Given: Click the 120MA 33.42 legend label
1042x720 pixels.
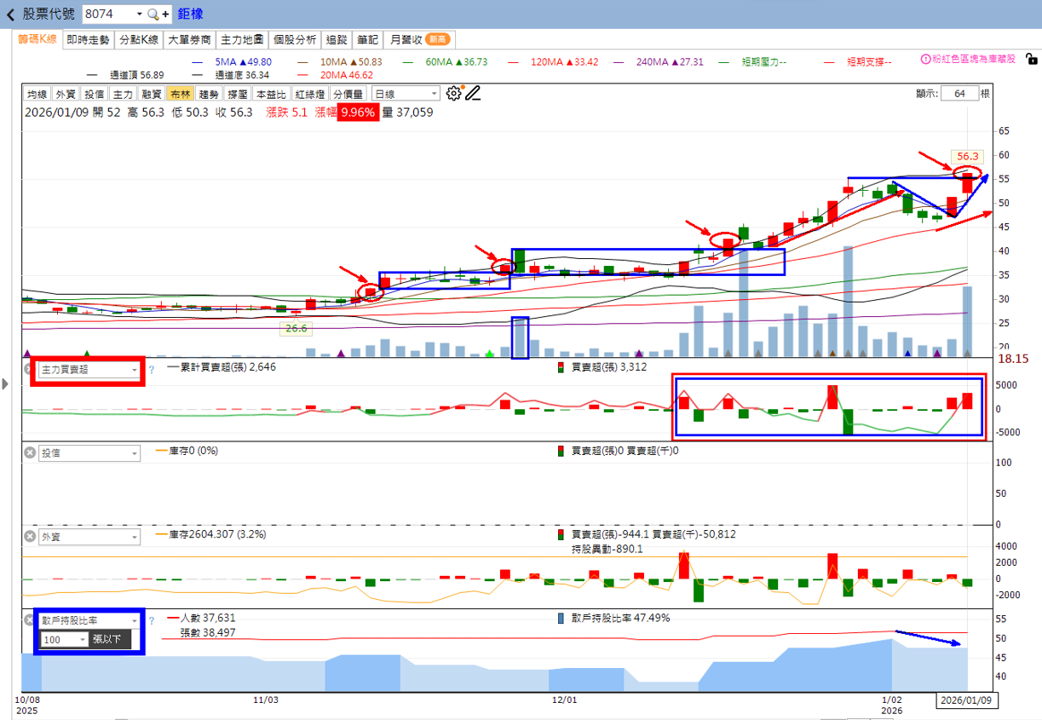Looking at the screenshot, I should [564, 62].
